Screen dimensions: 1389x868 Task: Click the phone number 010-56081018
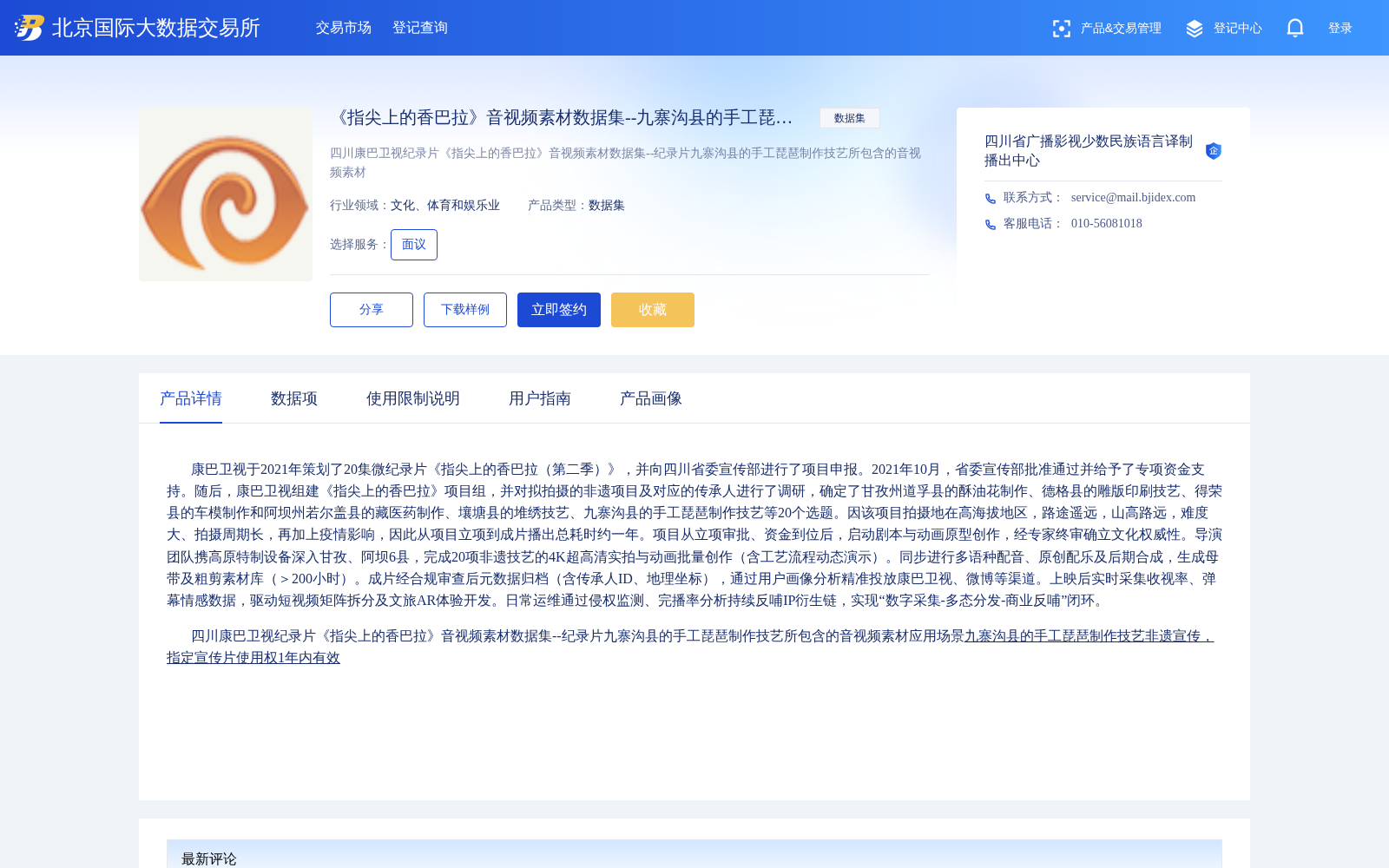point(1107,224)
